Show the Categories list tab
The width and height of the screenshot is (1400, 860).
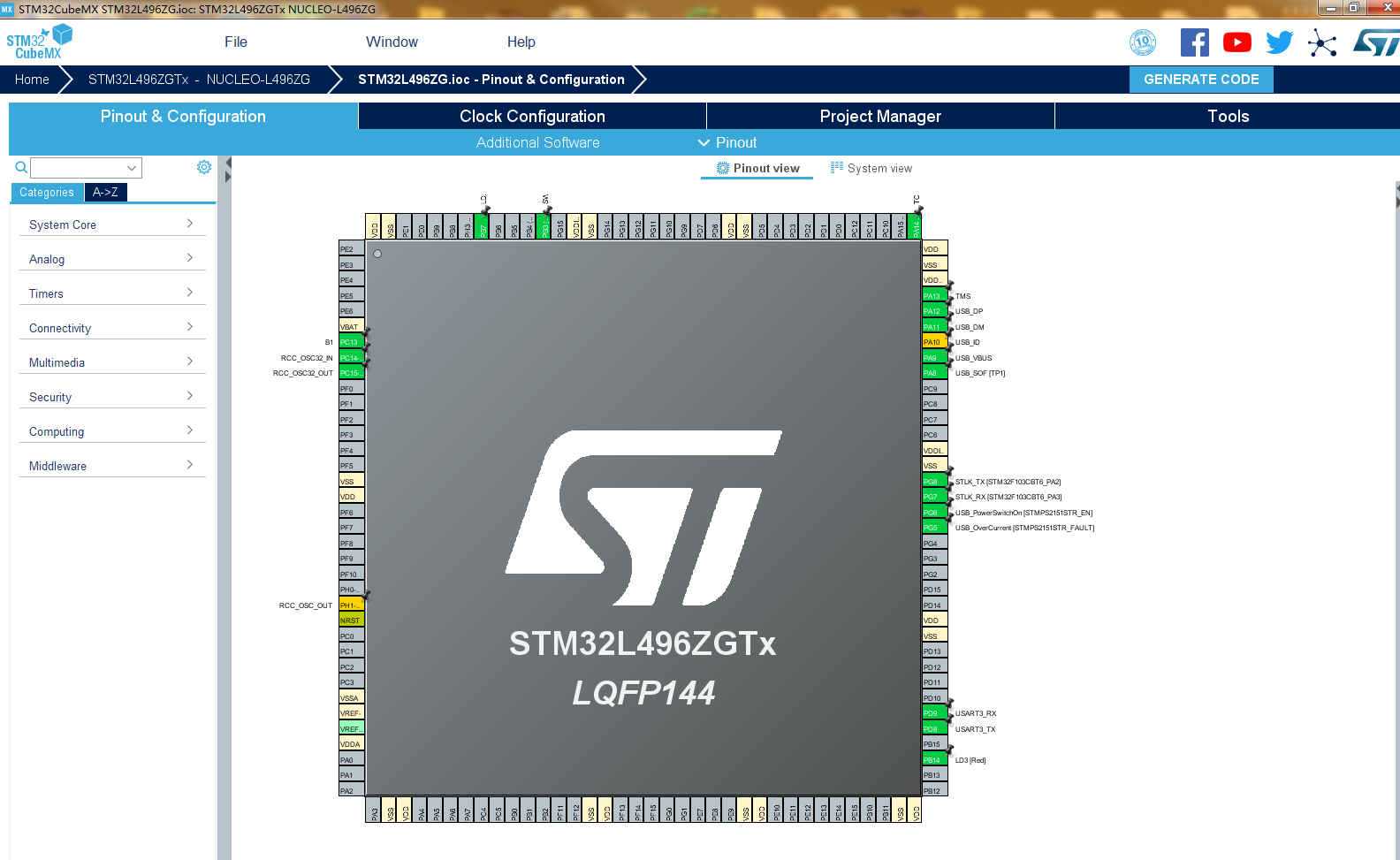47,192
